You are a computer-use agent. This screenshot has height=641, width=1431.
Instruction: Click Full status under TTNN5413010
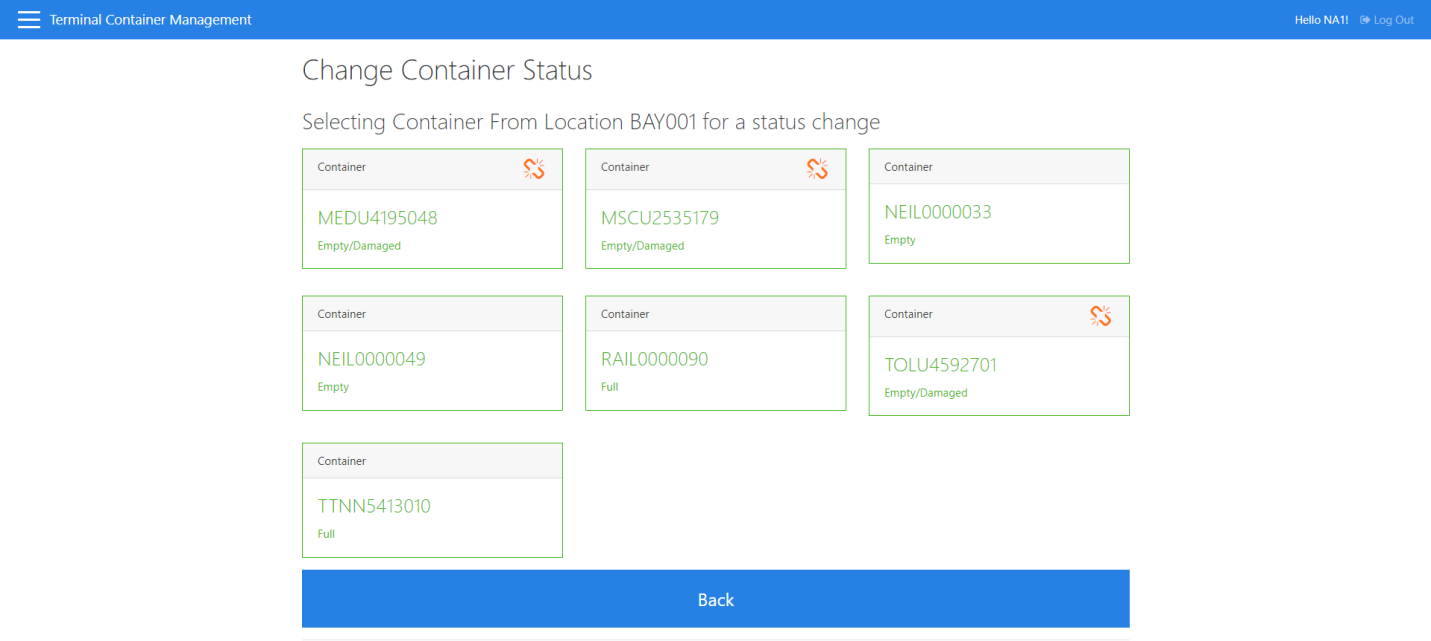[x=326, y=534]
